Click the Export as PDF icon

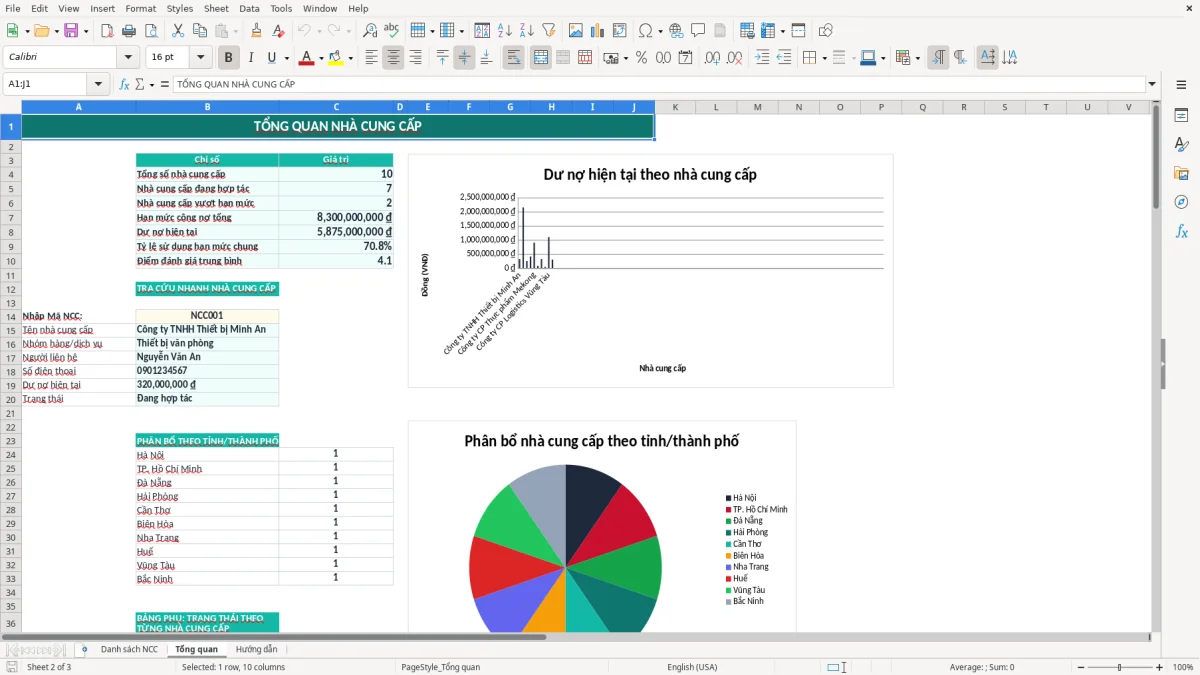[108, 31]
